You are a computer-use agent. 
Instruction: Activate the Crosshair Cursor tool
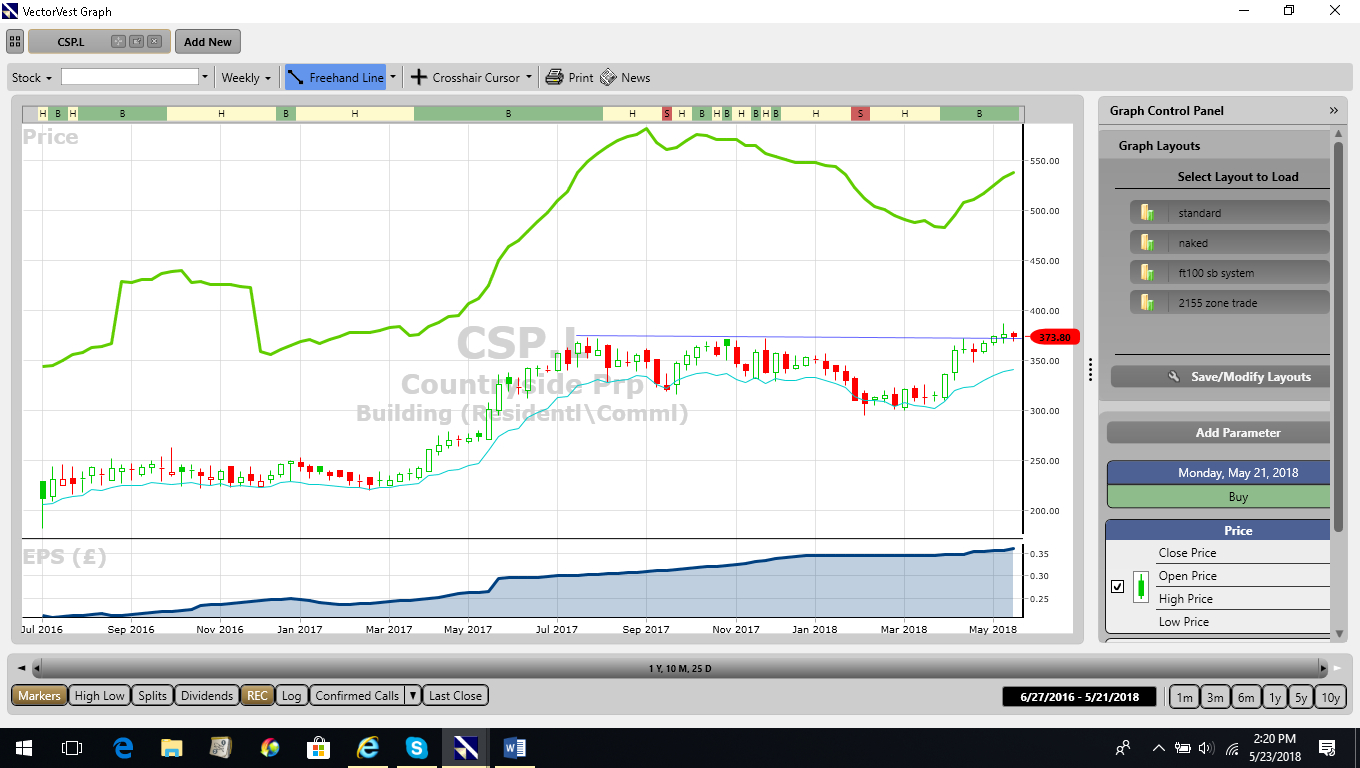(466, 77)
